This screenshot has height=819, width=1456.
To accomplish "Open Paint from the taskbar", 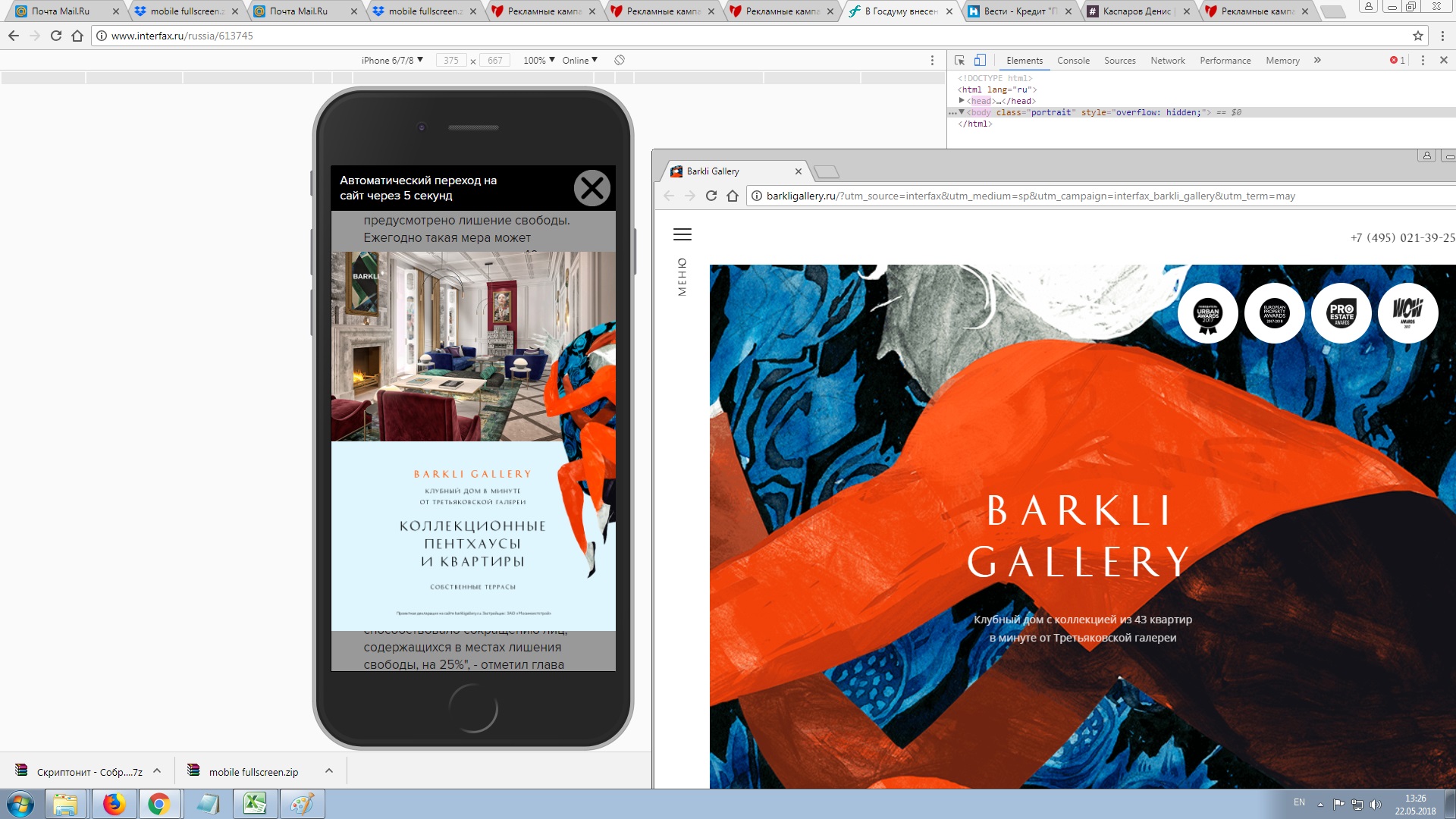I will click(x=302, y=804).
